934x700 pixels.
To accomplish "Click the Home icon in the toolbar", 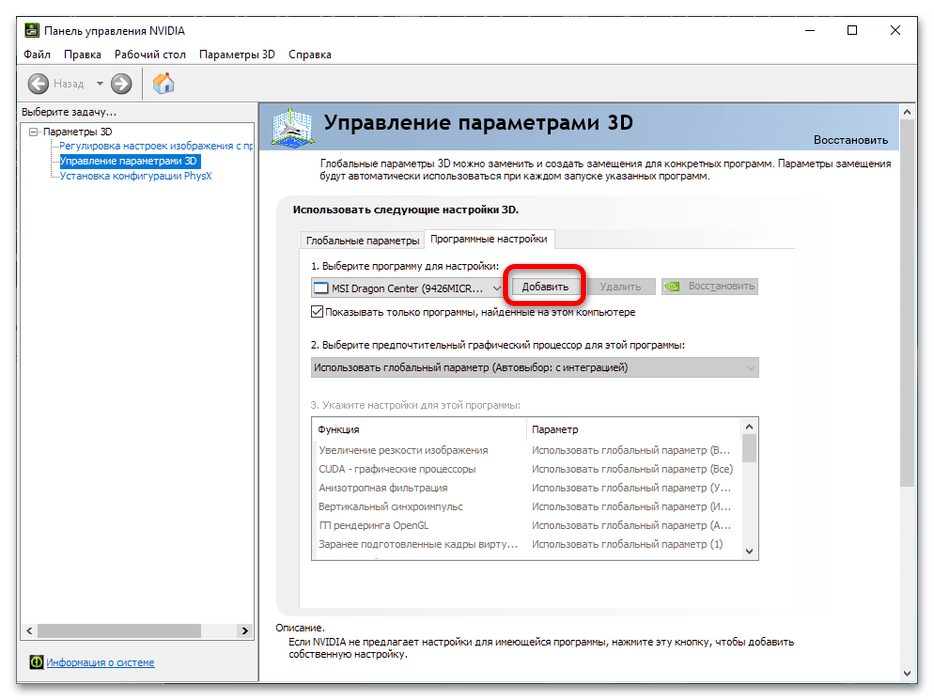I will click(163, 84).
